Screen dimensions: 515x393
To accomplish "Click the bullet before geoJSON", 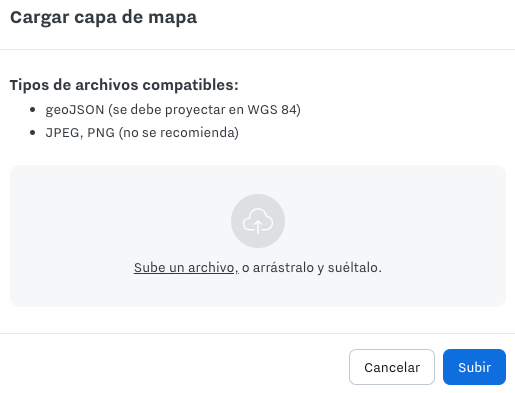I will (32, 109).
